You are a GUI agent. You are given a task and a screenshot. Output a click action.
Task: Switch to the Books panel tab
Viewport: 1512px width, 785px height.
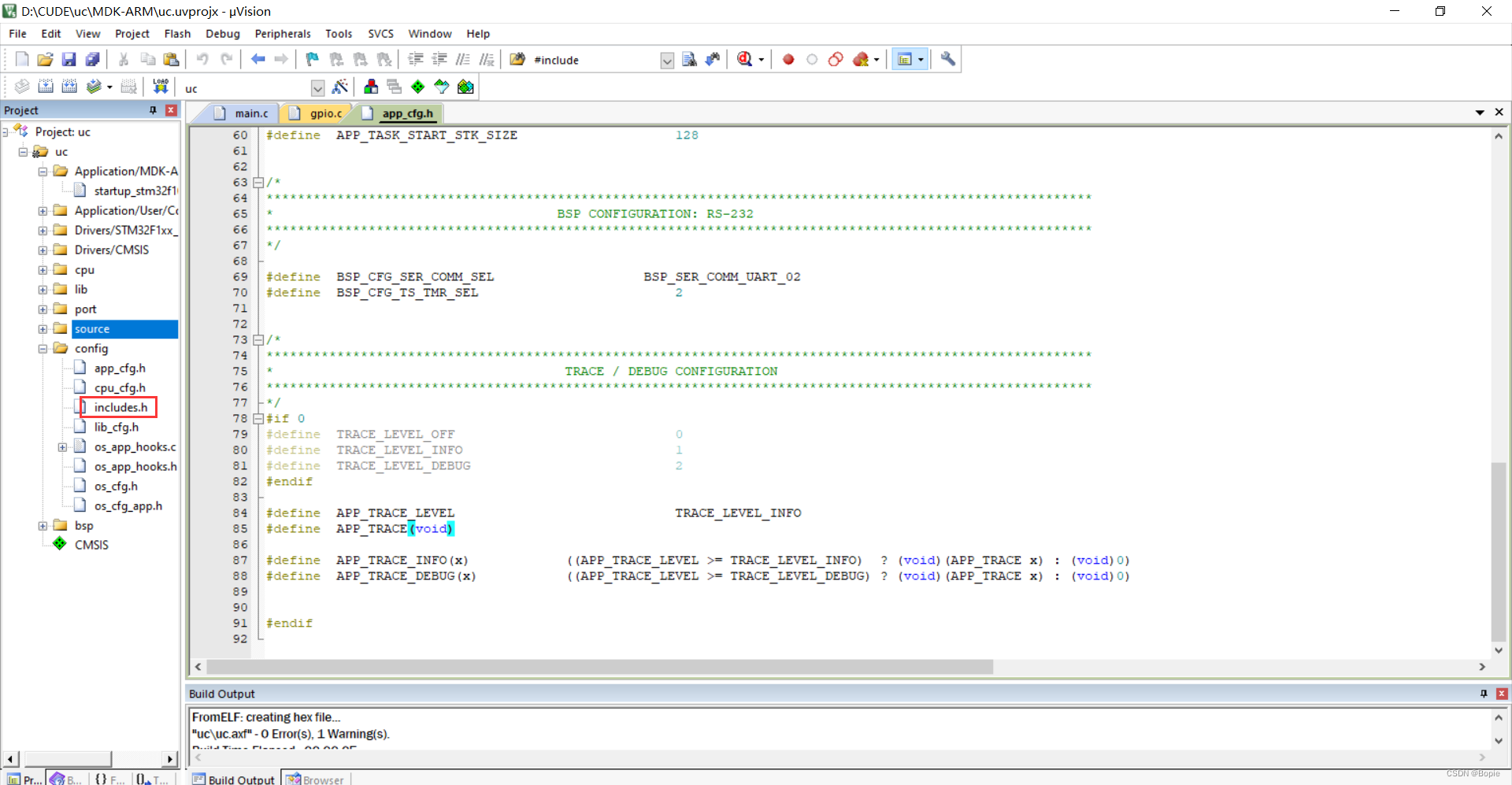point(66,779)
